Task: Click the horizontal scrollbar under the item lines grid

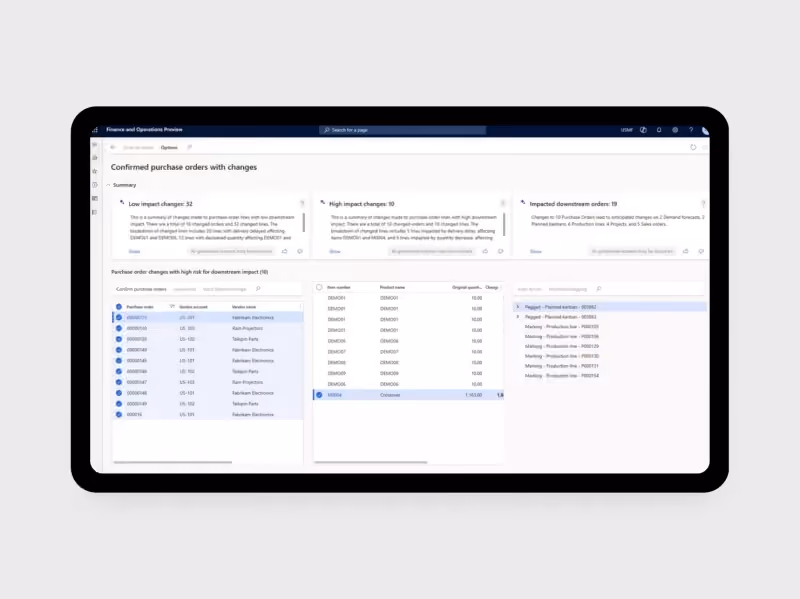Action: point(370,462)
